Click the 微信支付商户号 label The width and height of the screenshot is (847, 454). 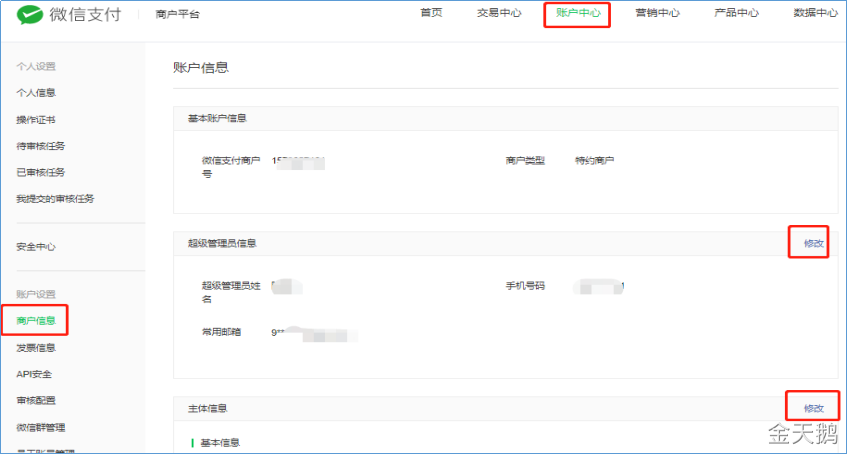[231, 168]
